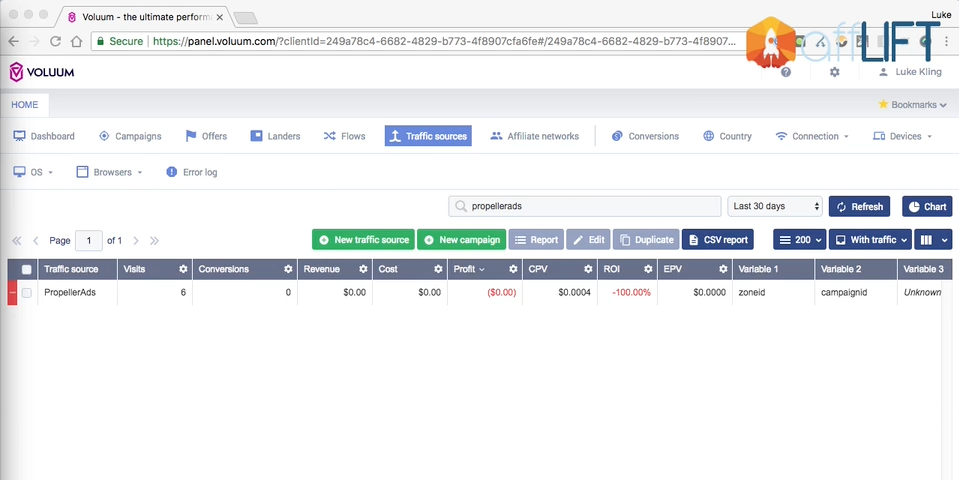Click the browser address bar URL
The height and width of the screenshot is (480, 959).
[x=444, y=42]
